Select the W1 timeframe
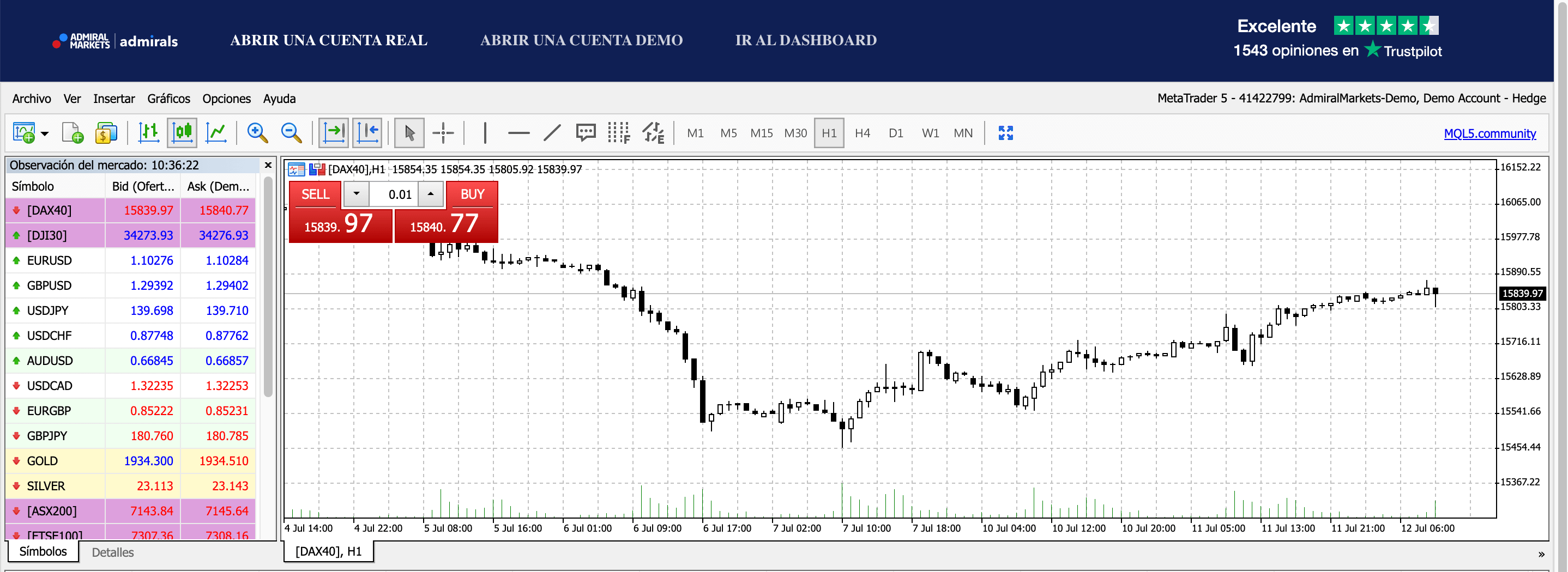The height and width of the screenshot is (572, 1568). 930,133
